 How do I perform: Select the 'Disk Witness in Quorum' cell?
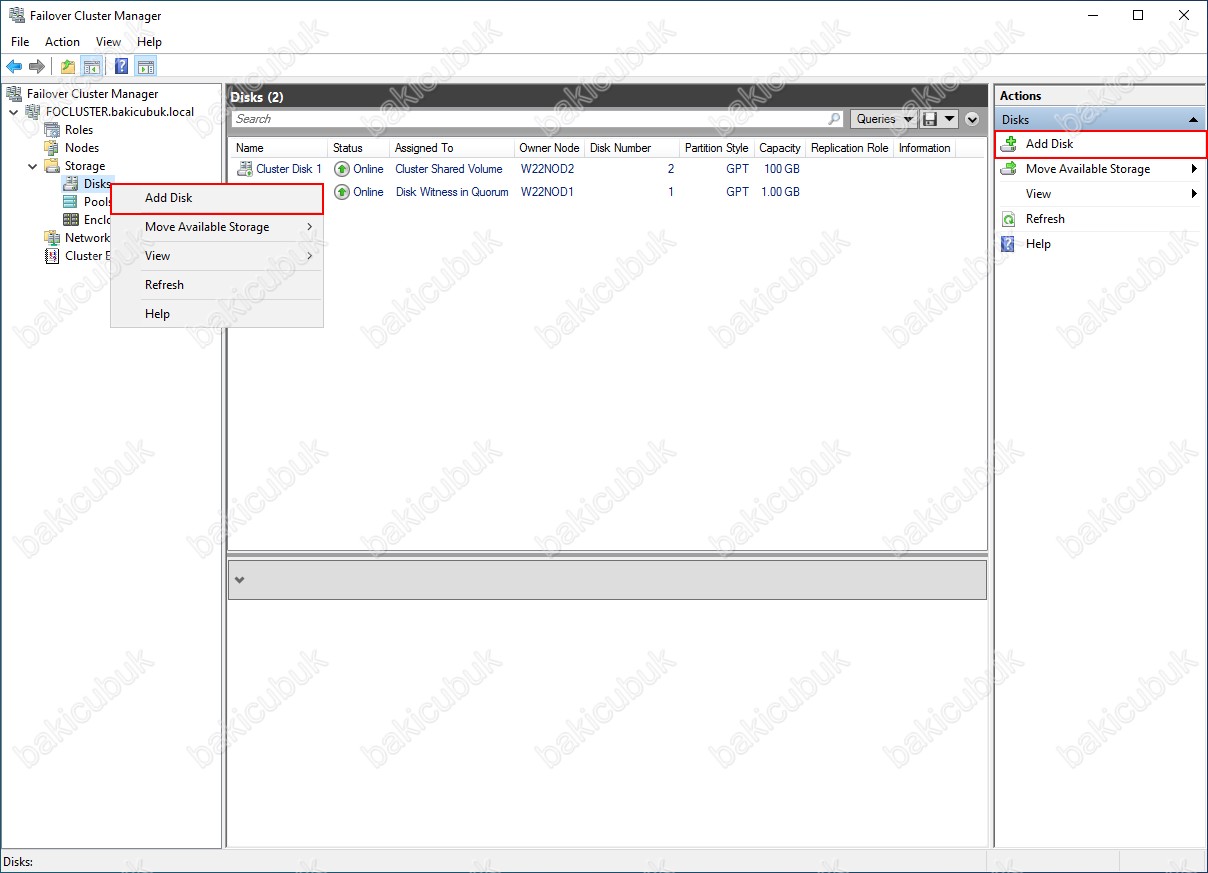(452, 192)
